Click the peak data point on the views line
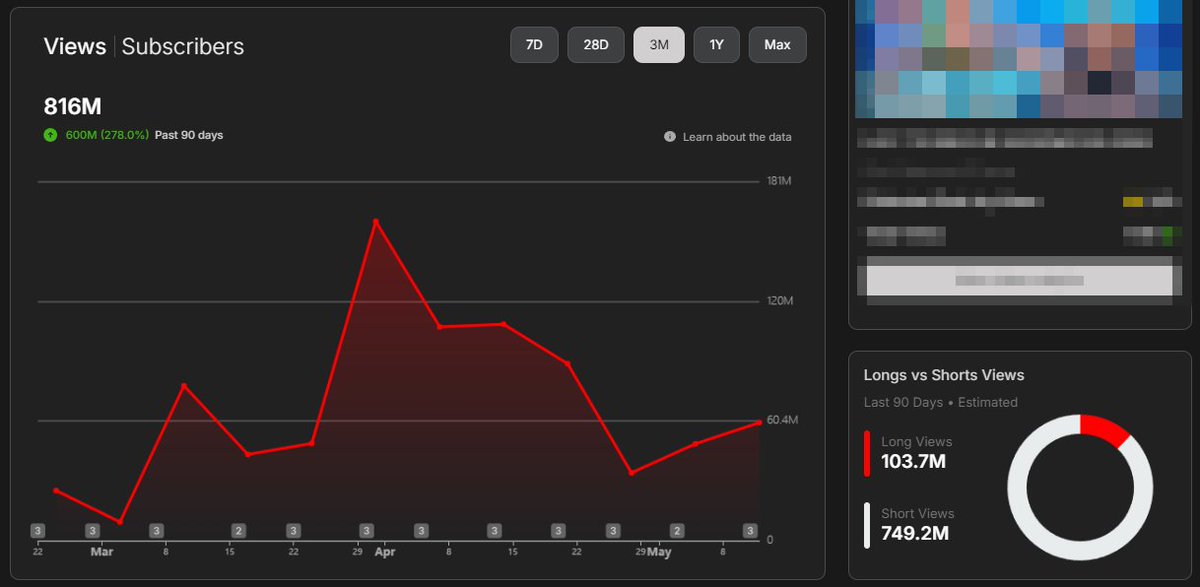Image resolution: width=1200 pixels, height=587 pixels. click(375, 221)
